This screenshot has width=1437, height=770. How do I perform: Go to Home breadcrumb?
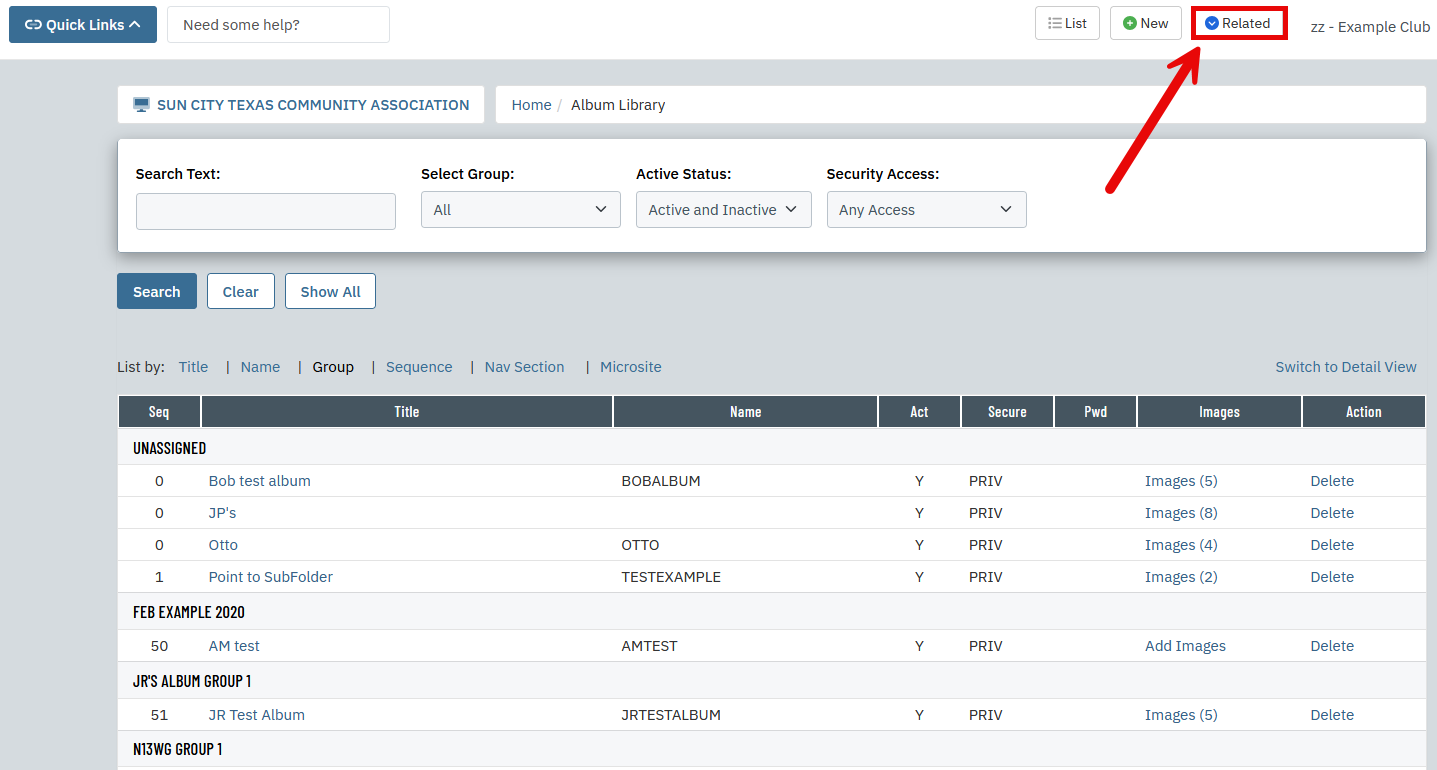pos(531,104)
